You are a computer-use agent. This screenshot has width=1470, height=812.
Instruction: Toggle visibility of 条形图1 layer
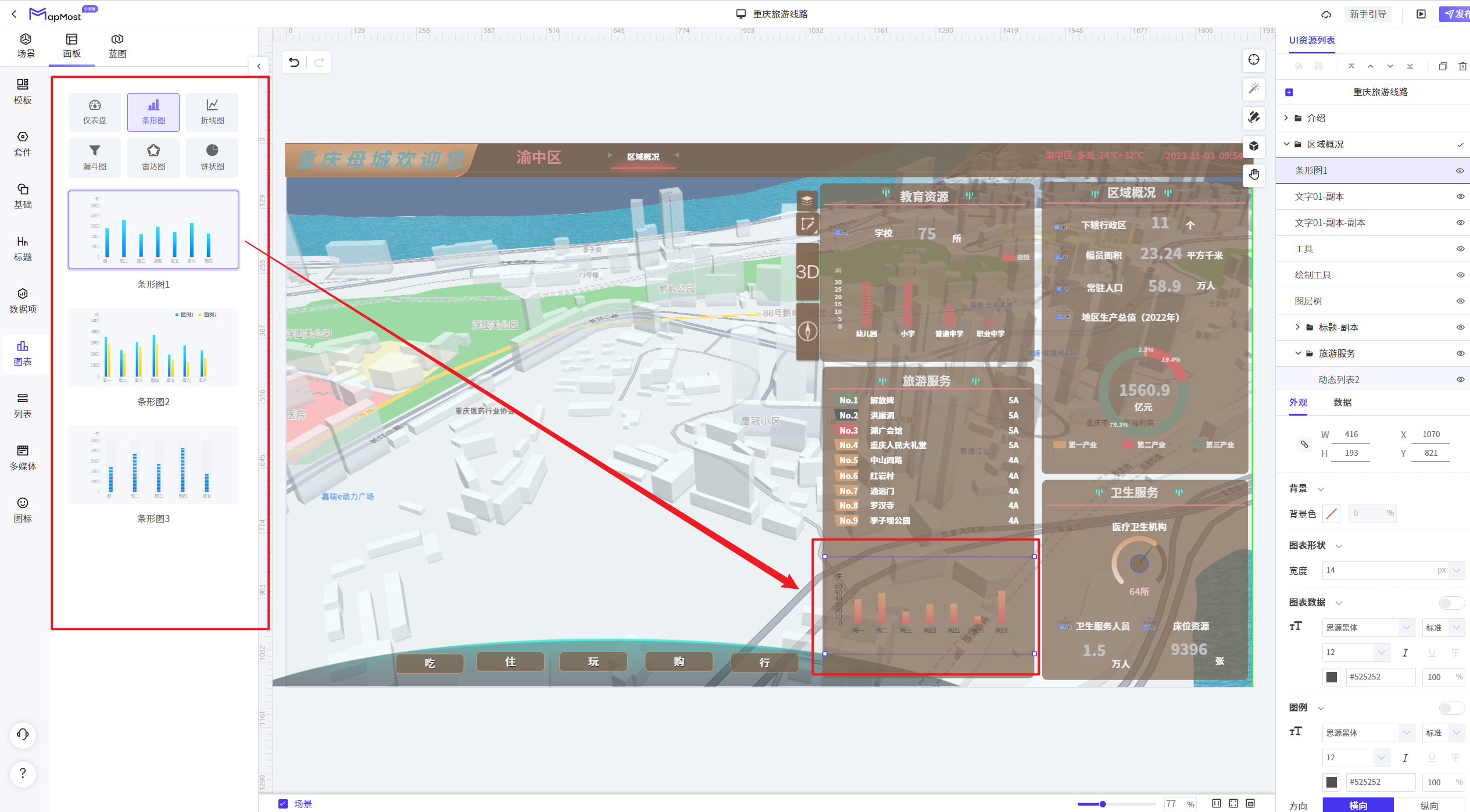(1460, 170)
